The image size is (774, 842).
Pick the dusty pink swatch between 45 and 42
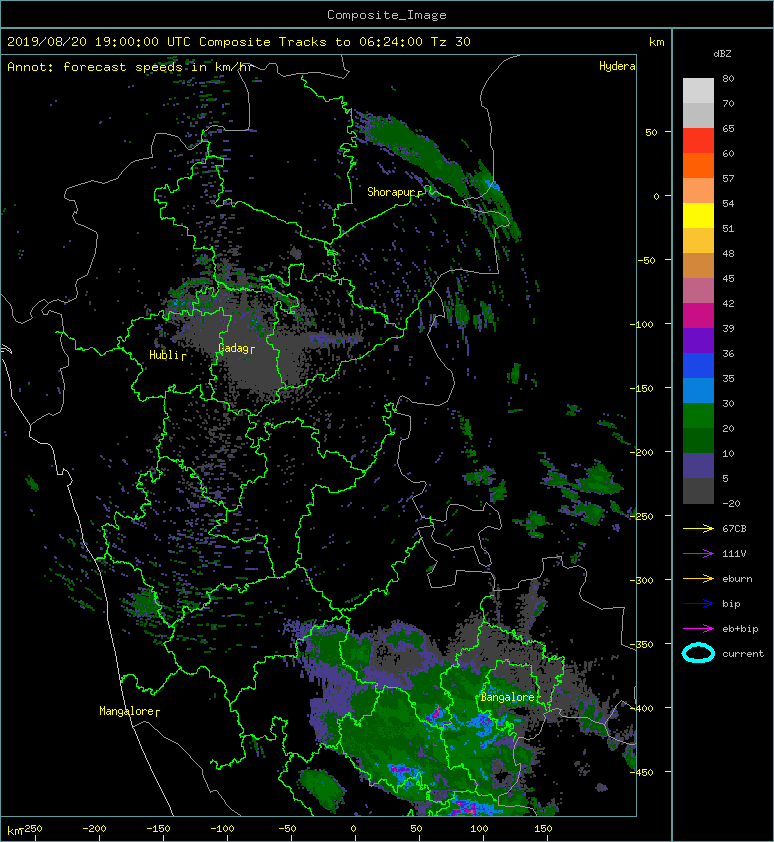point(698,291)
